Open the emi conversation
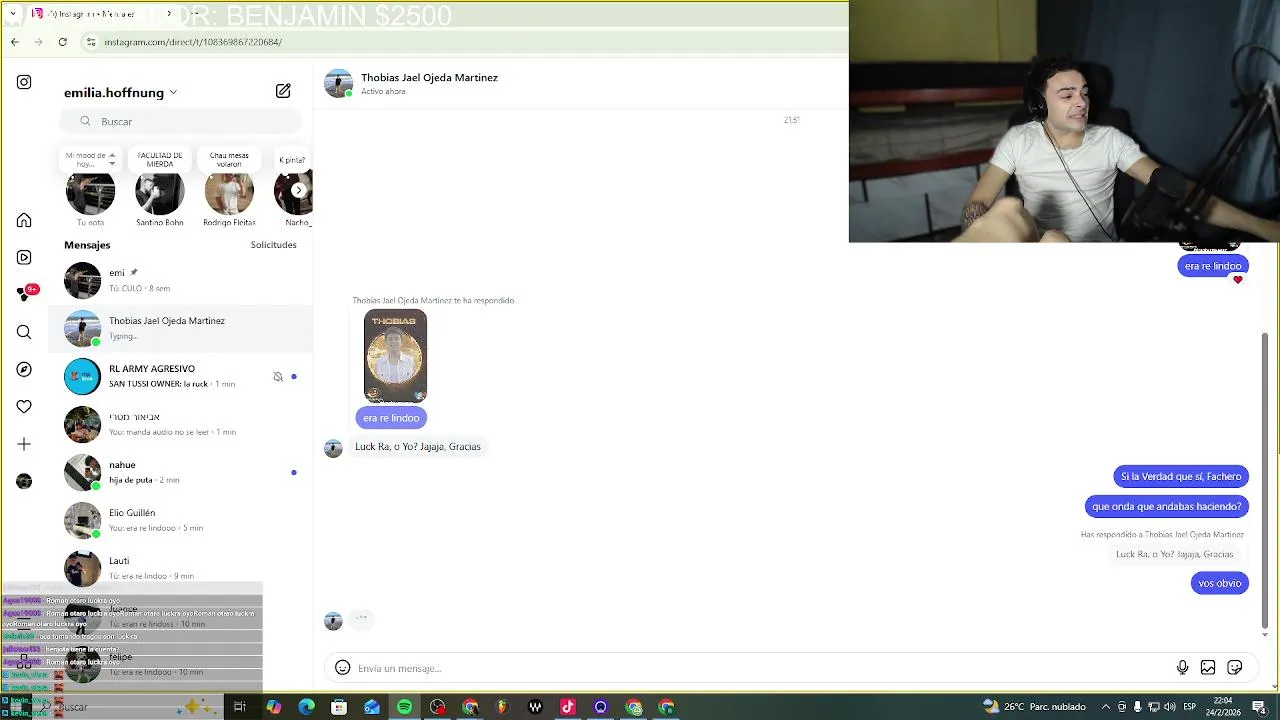Image resolution: width=1280 pixels, height=720 pixels. pyautogui.click(x=180, y=280)
